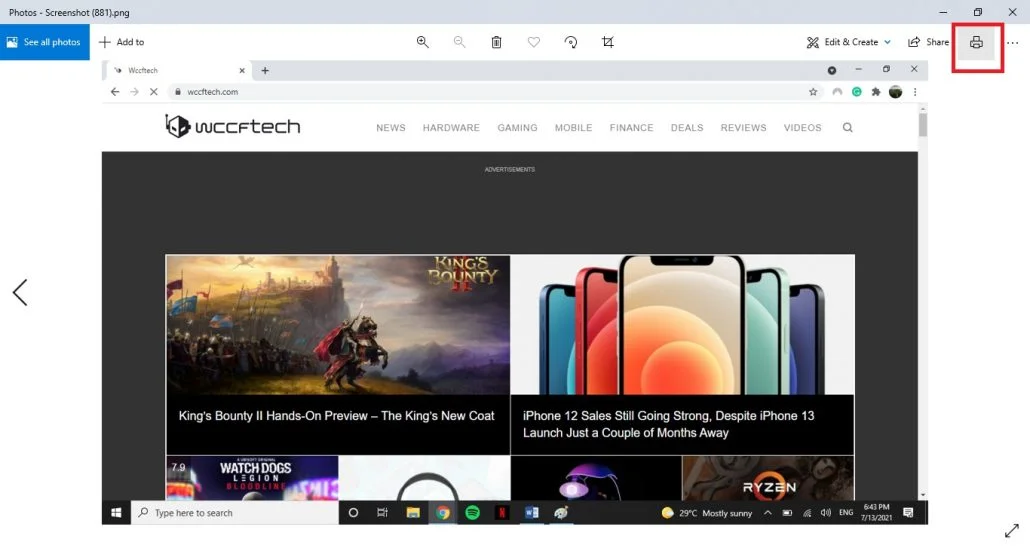The width and height of the screenshot is (1030, 548).
Task: Click the Chrome profile avatar
Action: pos(895,92)
